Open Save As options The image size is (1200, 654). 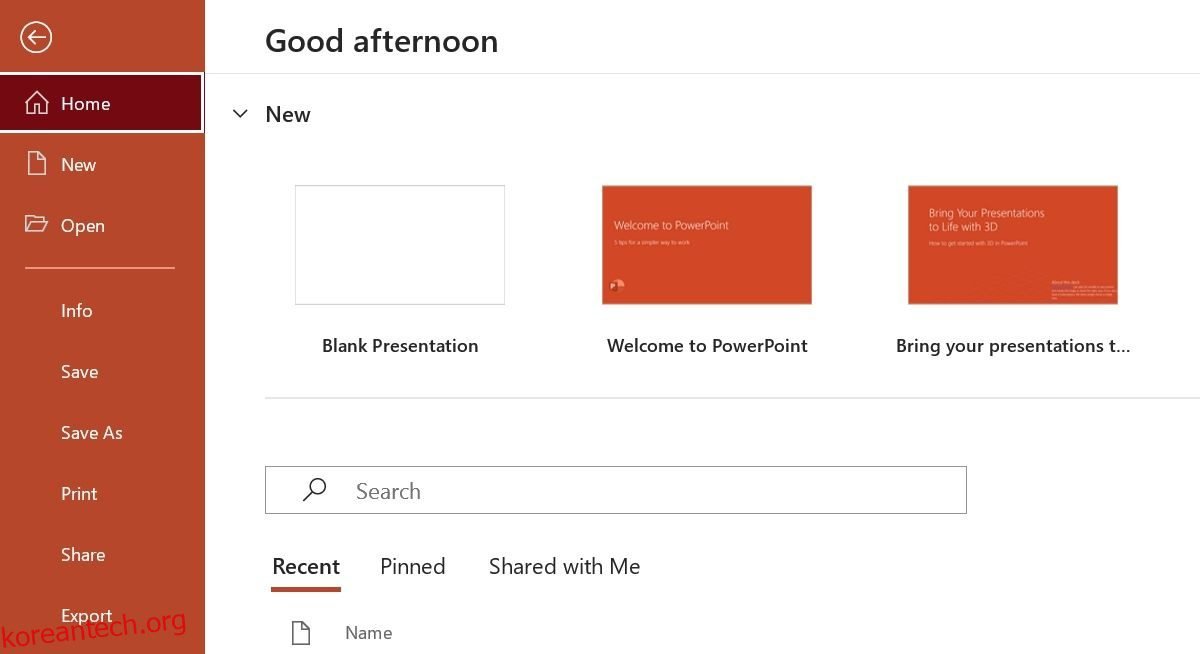[91, 432]
